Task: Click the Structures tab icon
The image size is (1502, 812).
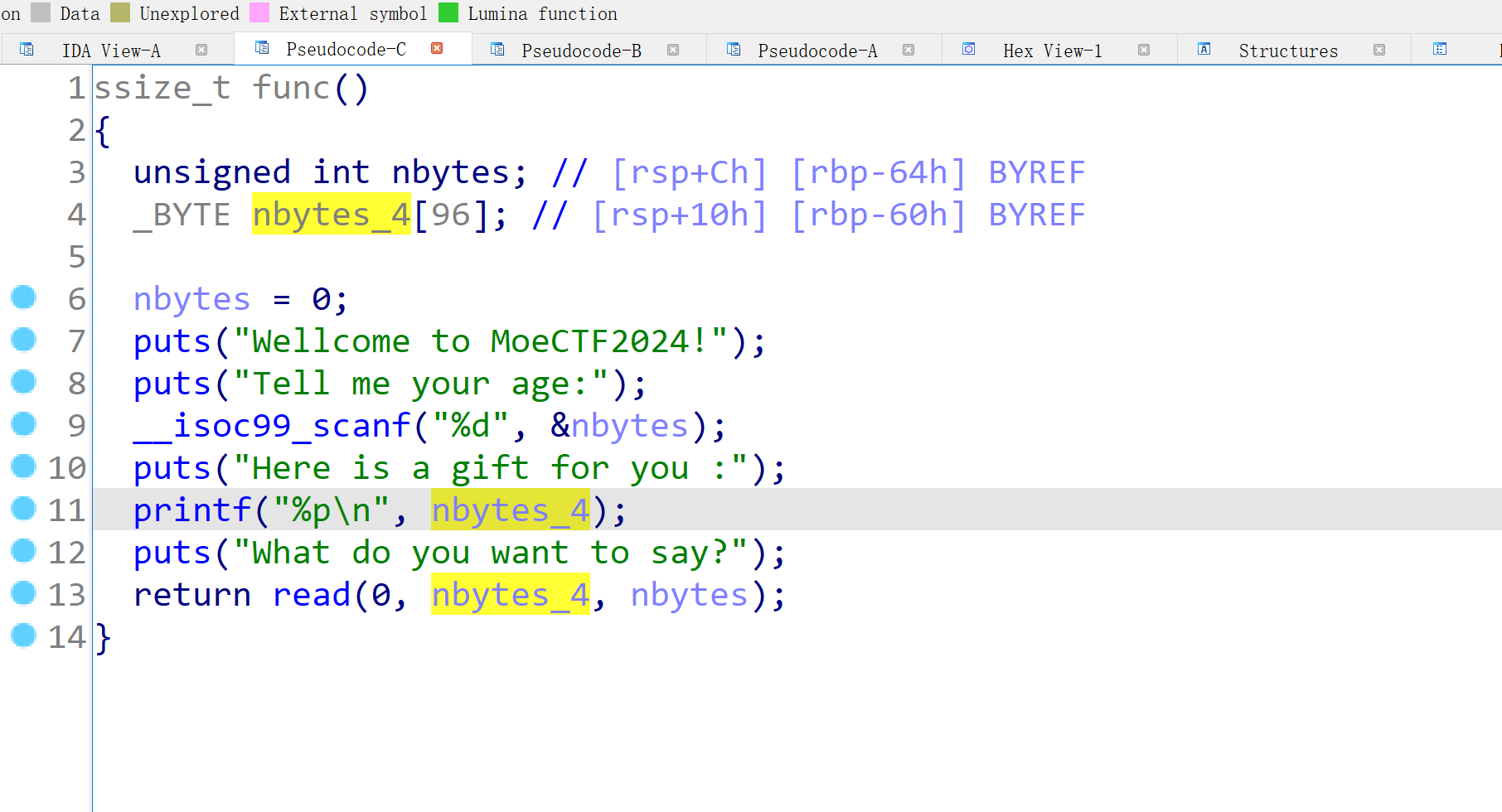Action: click(1204, 49)
